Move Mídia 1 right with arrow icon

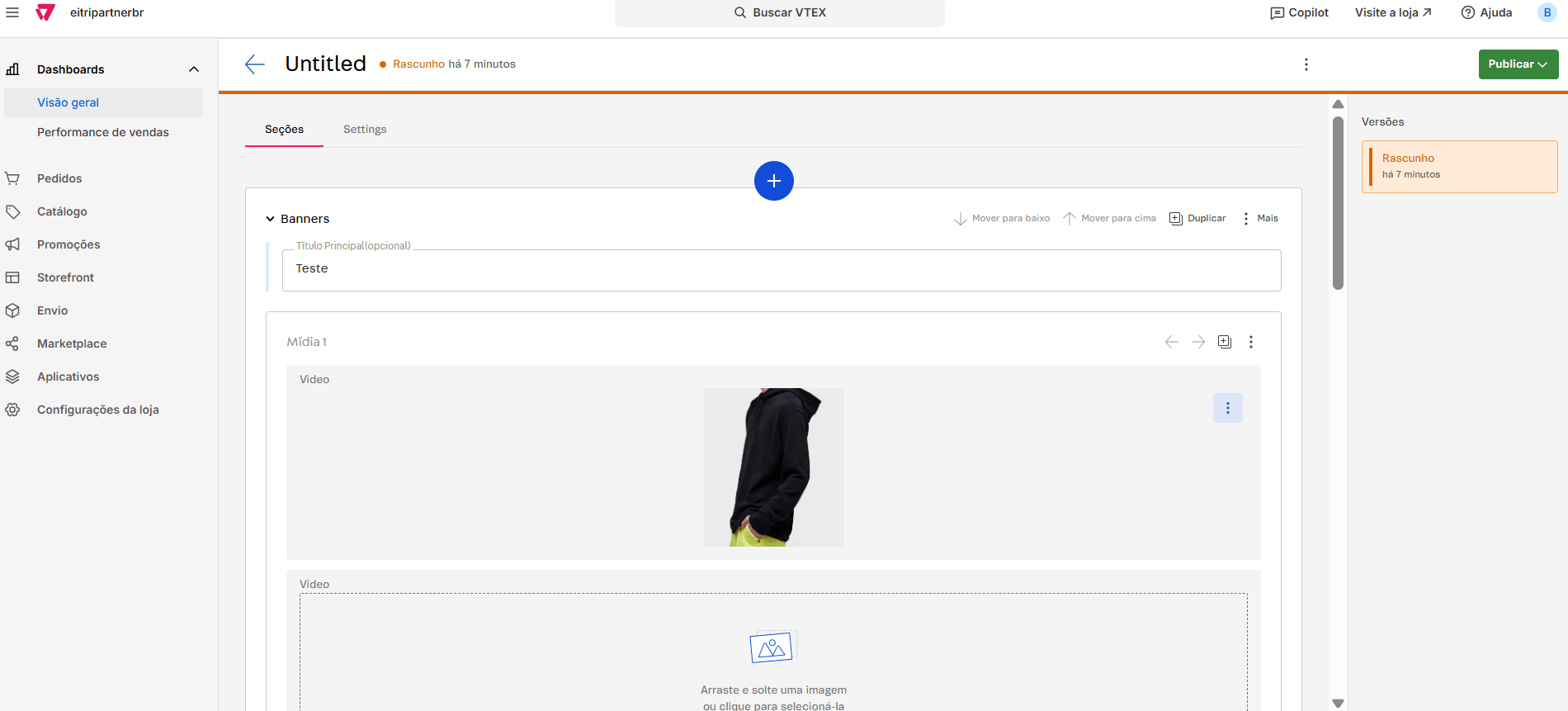coord(1198,342)
